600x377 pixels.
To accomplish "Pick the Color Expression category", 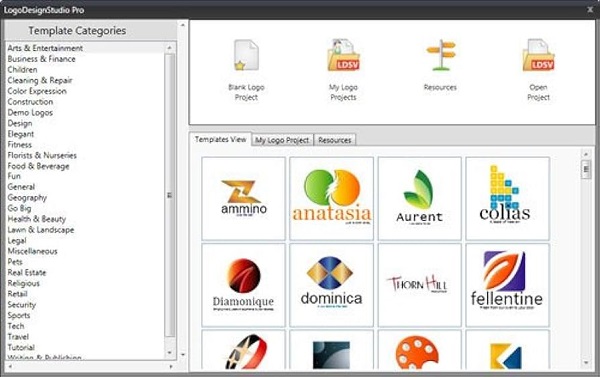I will [x=37, y=91].
